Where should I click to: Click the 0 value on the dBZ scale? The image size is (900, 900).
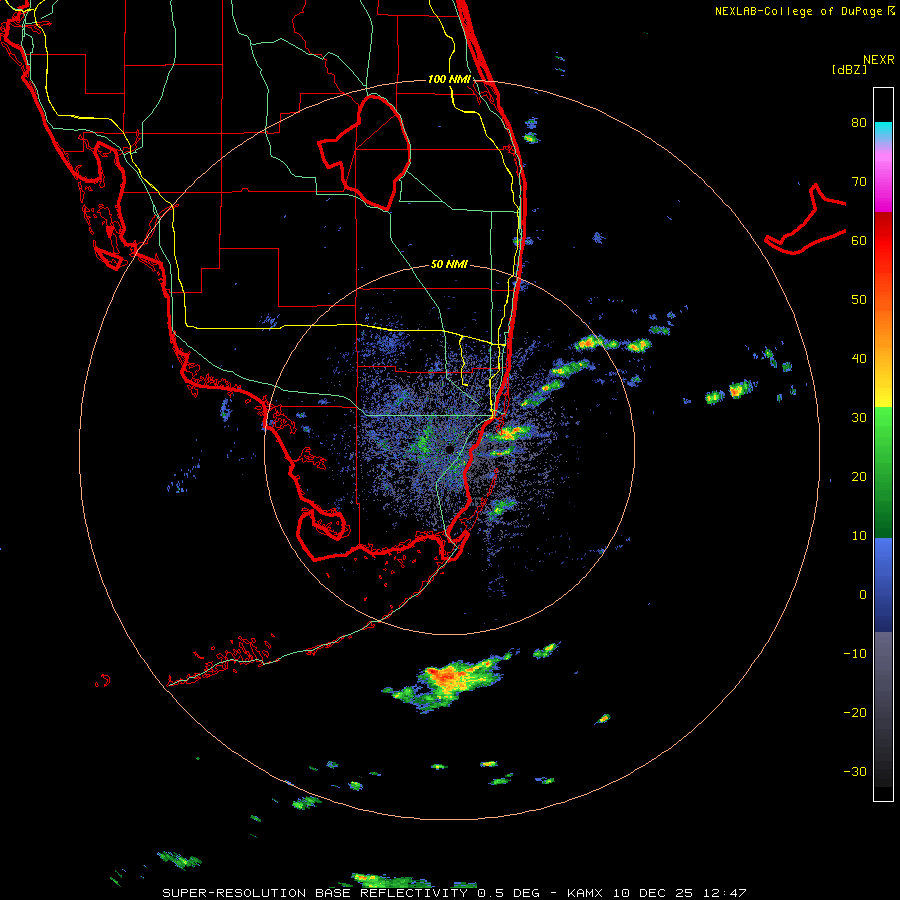click(x=863, y=595)
